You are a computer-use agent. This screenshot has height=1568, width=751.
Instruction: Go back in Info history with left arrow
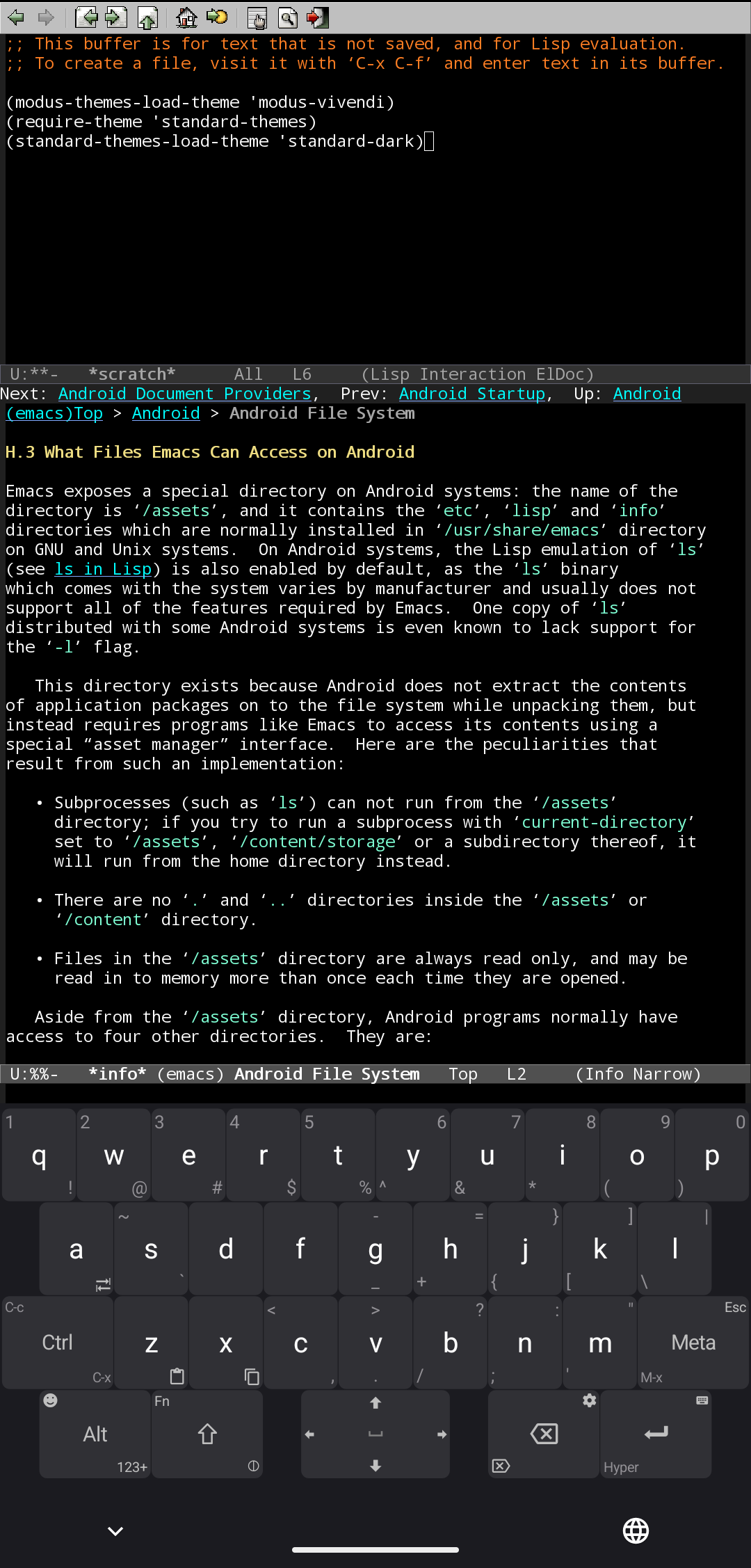point(16,17)
